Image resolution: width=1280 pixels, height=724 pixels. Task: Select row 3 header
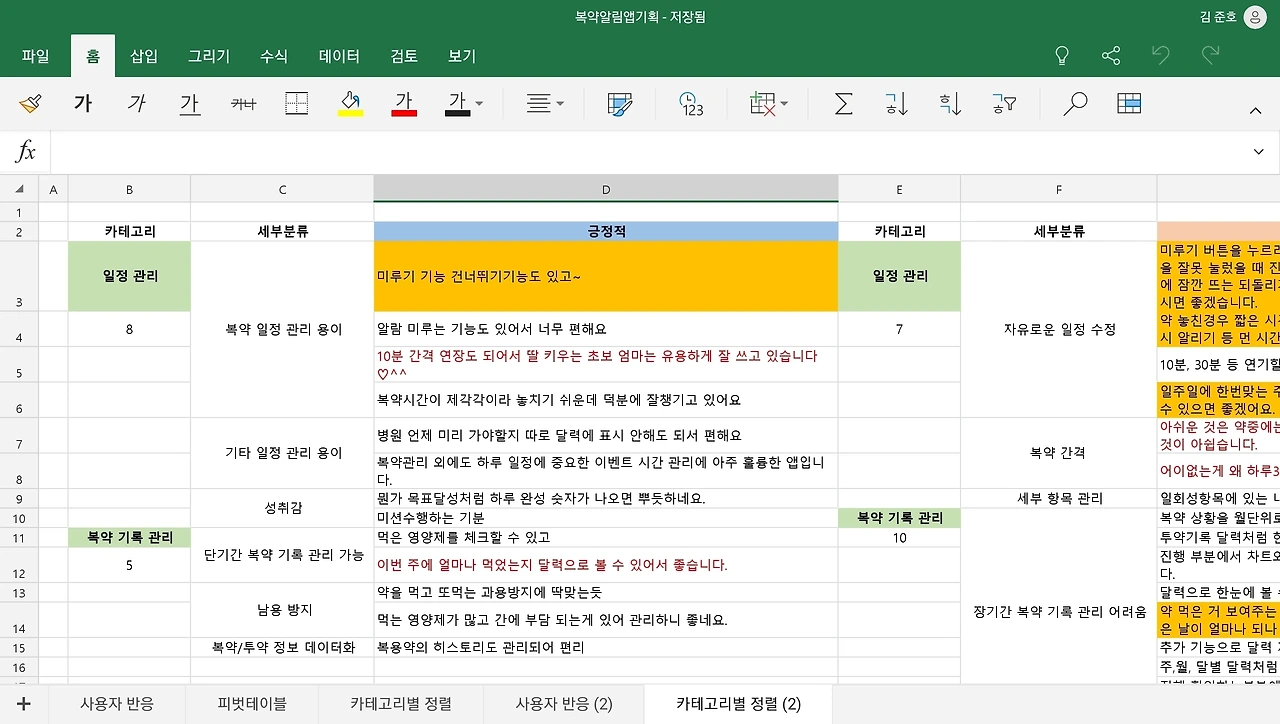pyautogui.click(x=19, y=276)
